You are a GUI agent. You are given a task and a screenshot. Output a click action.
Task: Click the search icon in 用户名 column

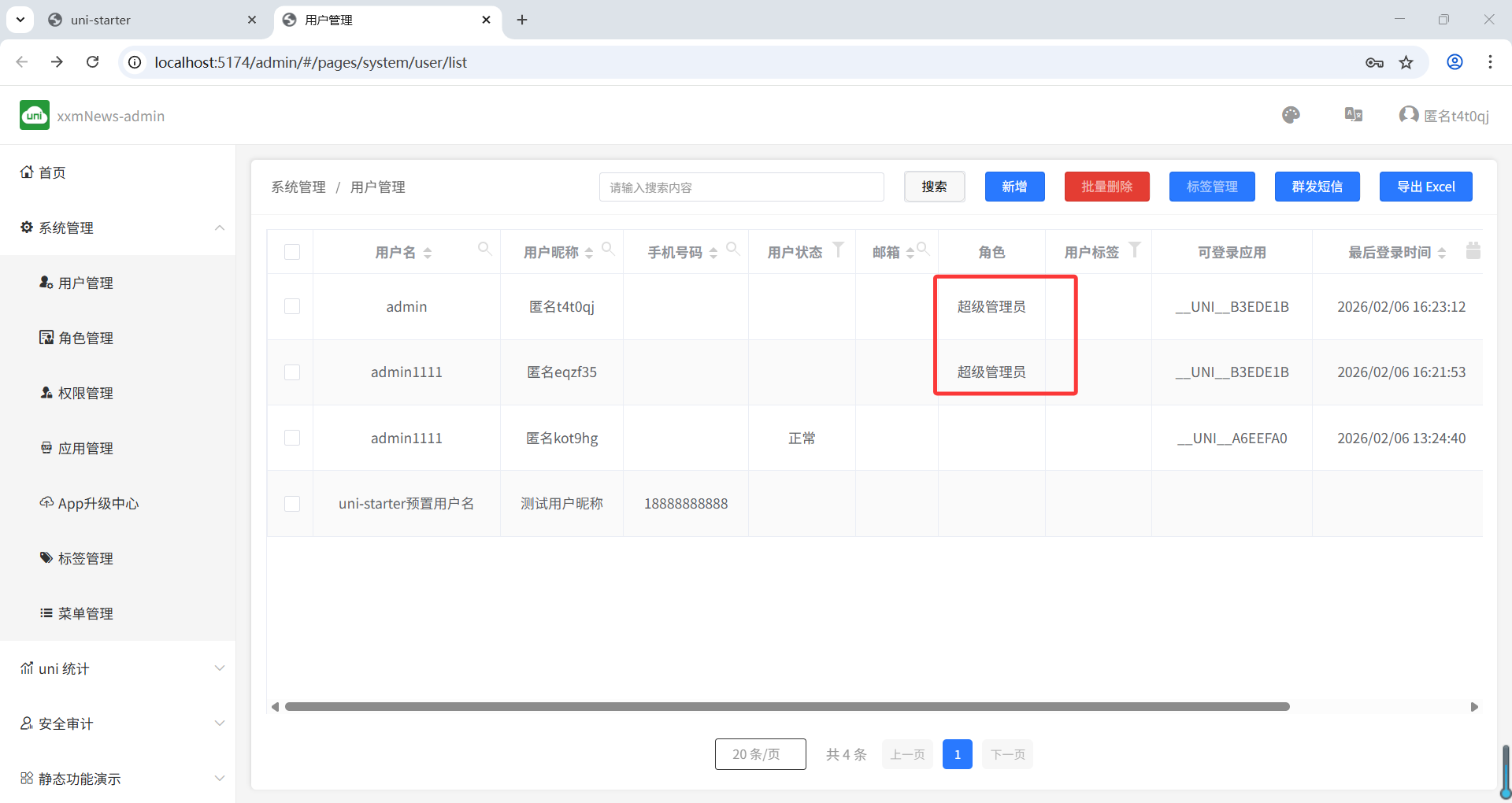484,250
